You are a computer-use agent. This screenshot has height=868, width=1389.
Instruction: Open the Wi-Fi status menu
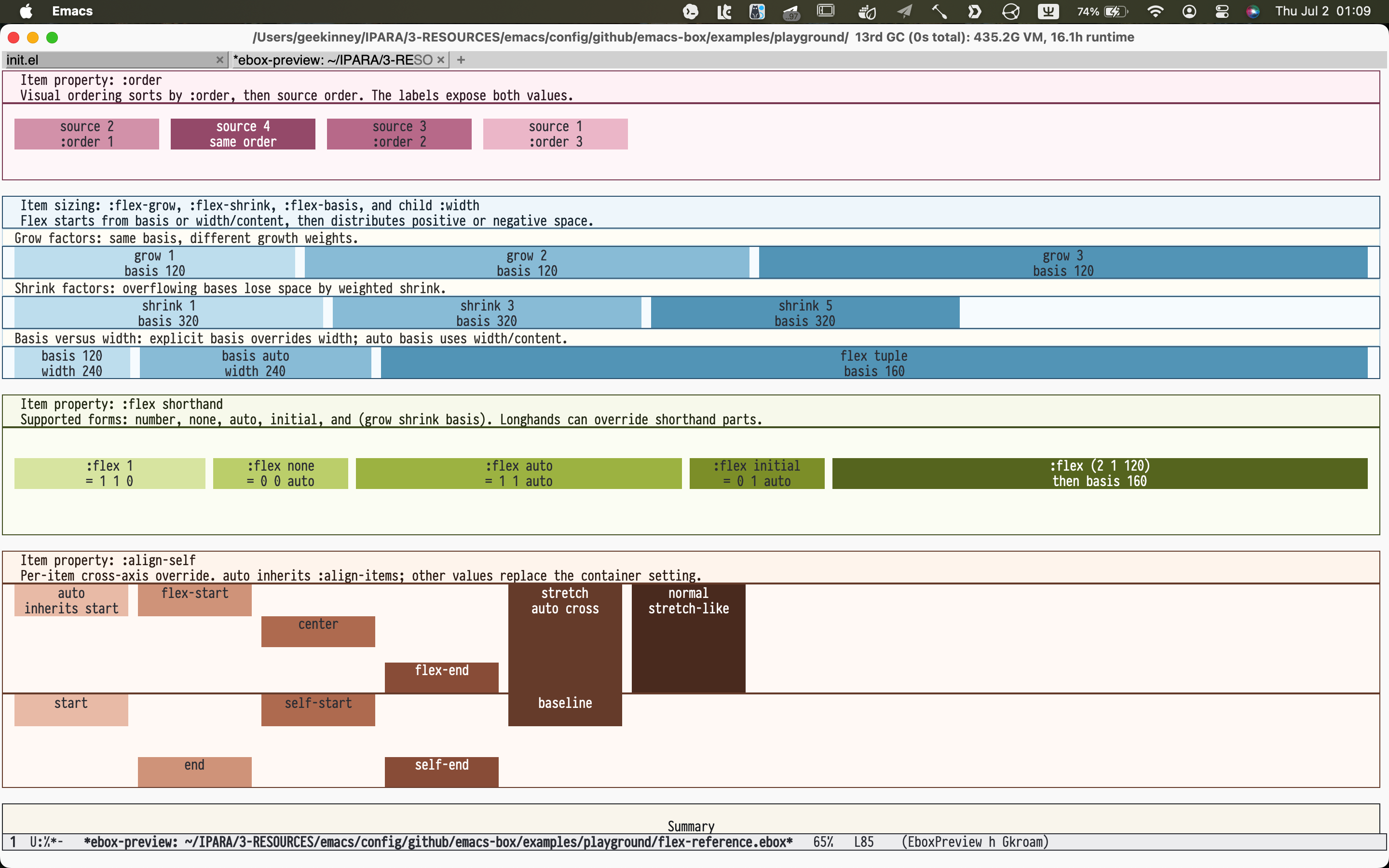point(1155,11)
